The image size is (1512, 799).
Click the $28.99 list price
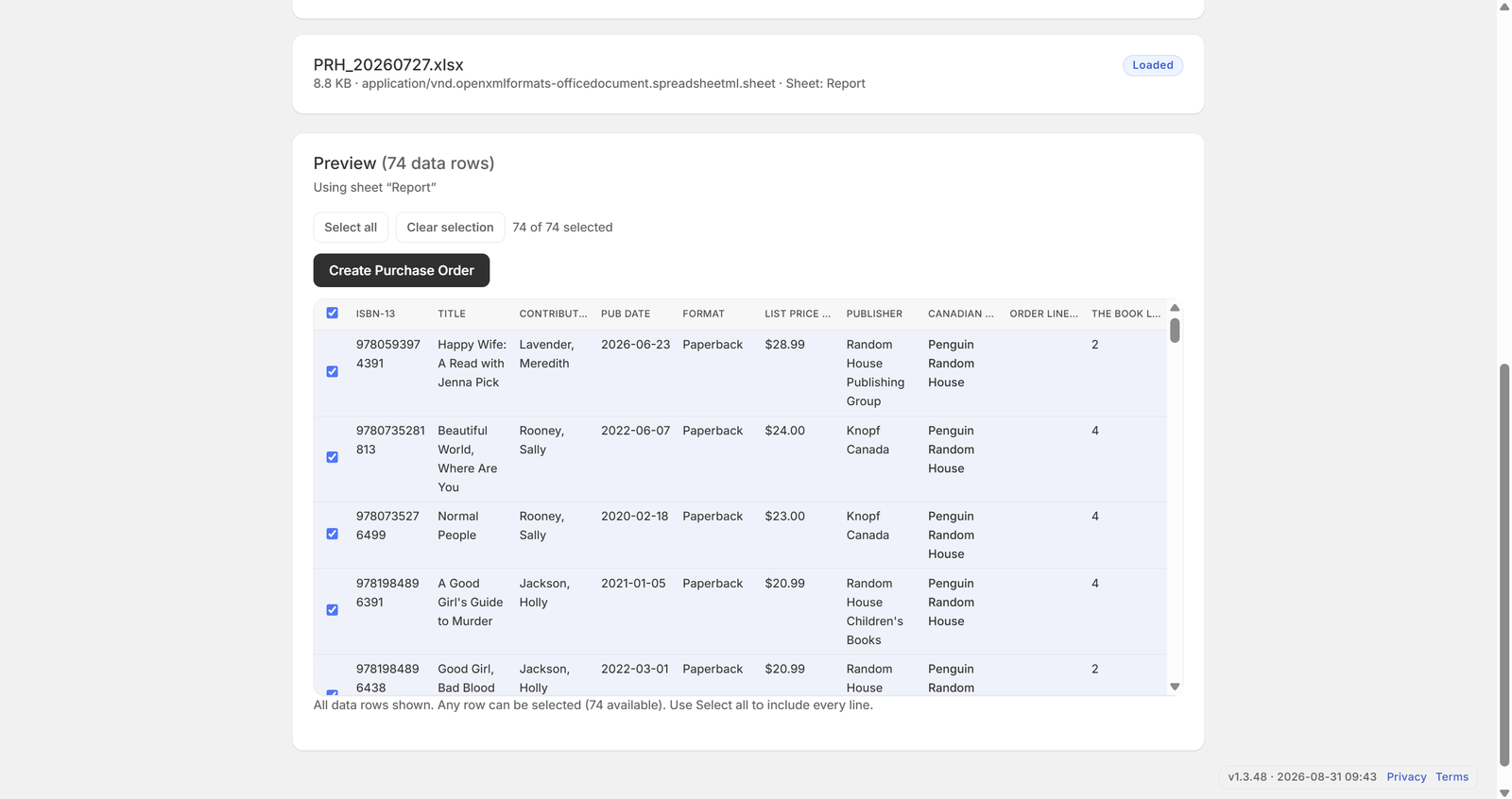point(784,345)
